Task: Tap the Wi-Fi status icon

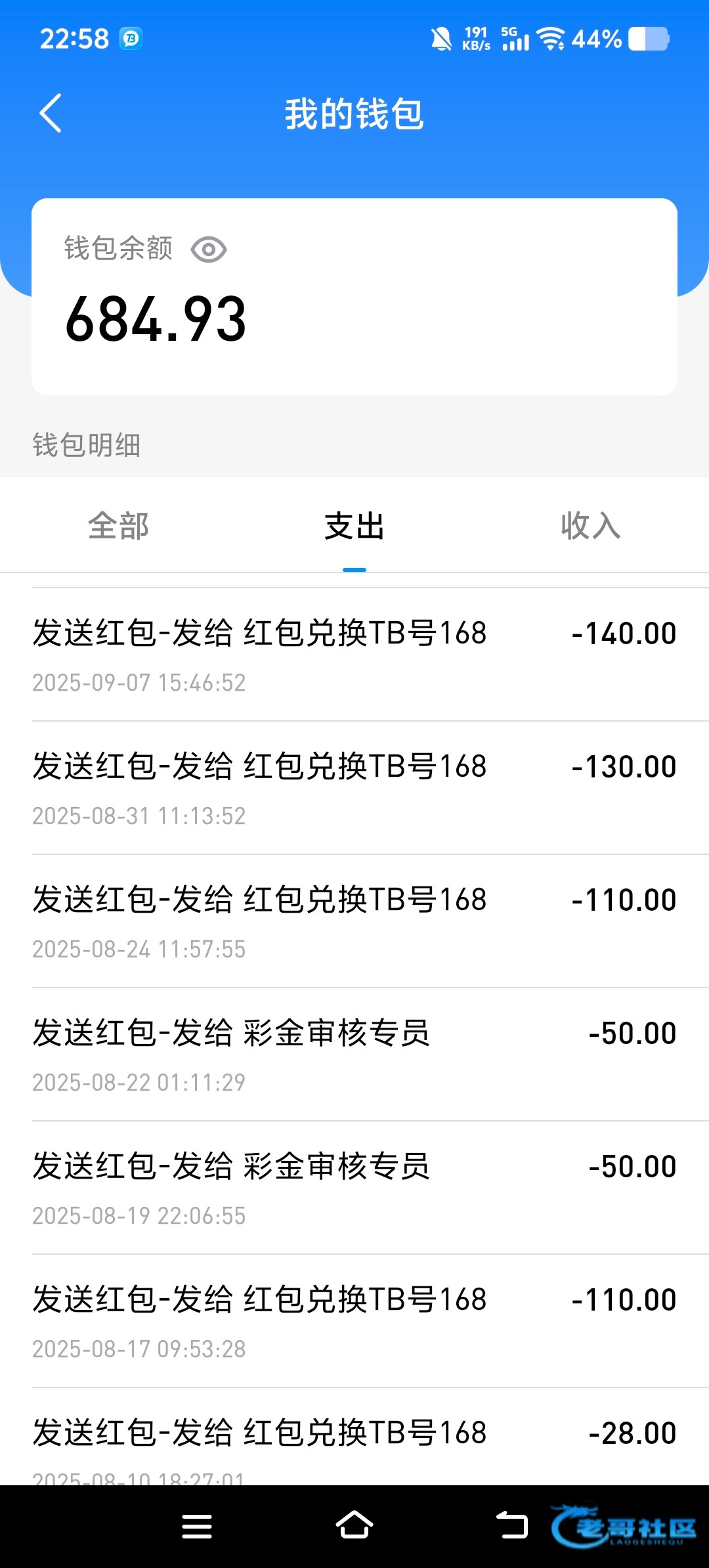Action: [550, 39]
